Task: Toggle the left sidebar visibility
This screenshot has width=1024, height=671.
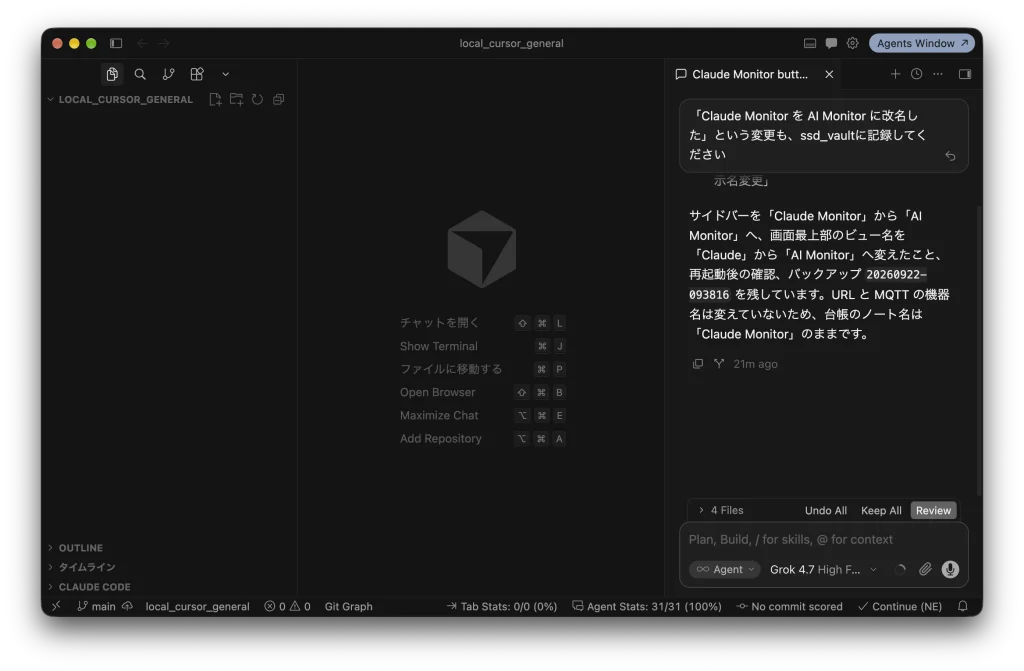Action: click(x=116, y=43)
